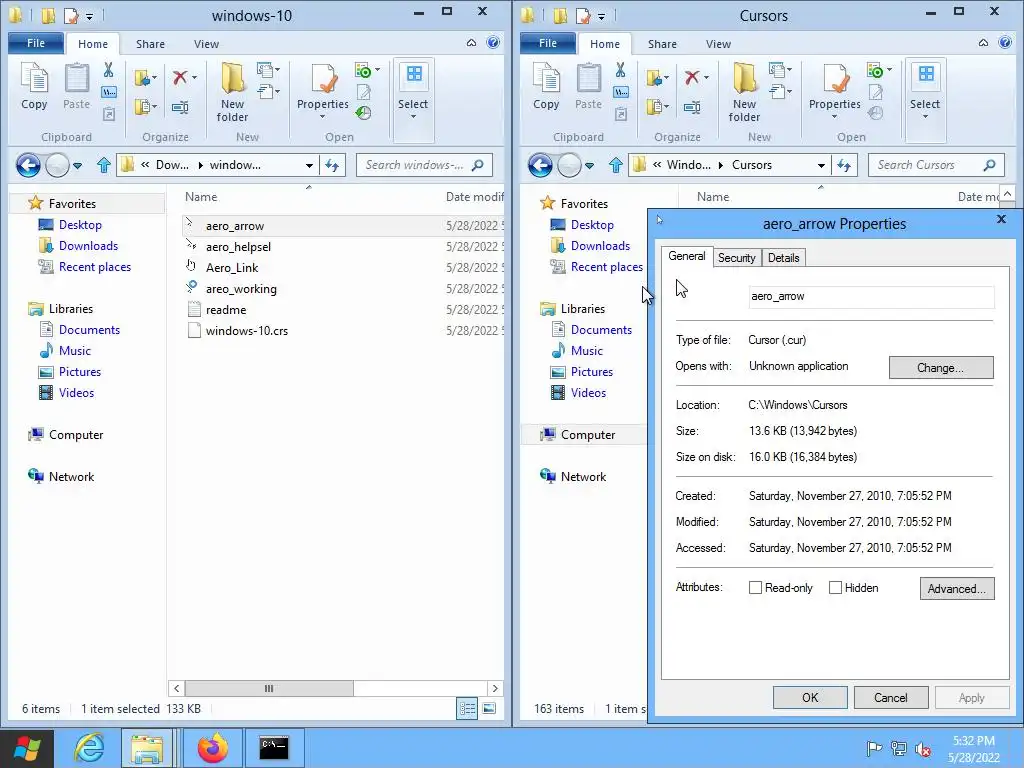The width and height of the screenshot is (1024, 768).
Task: Open address bar dropdown in Cursors window
Action: tap(821, 166)
